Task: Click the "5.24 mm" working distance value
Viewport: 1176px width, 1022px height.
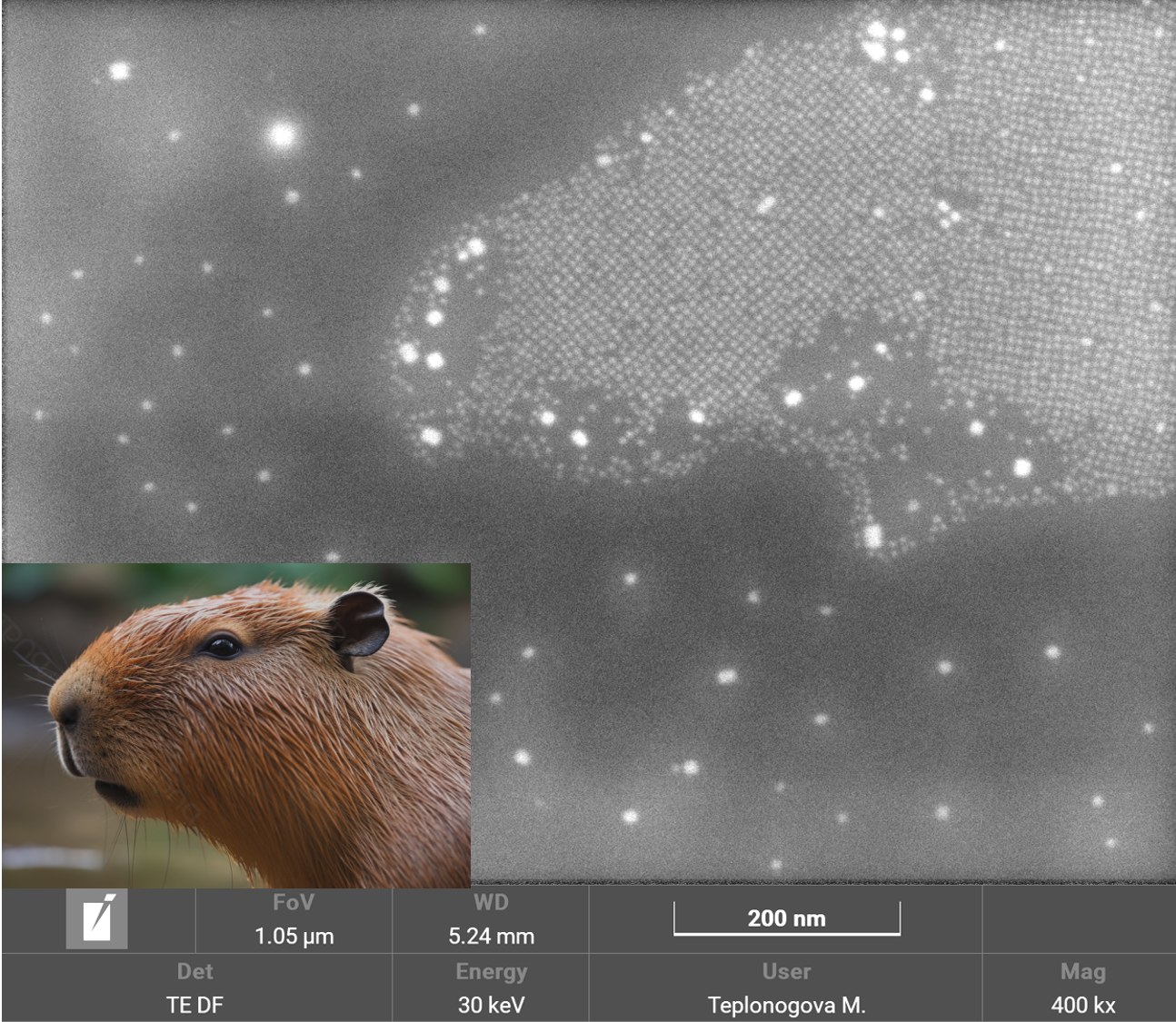Action: coord(491,936)
